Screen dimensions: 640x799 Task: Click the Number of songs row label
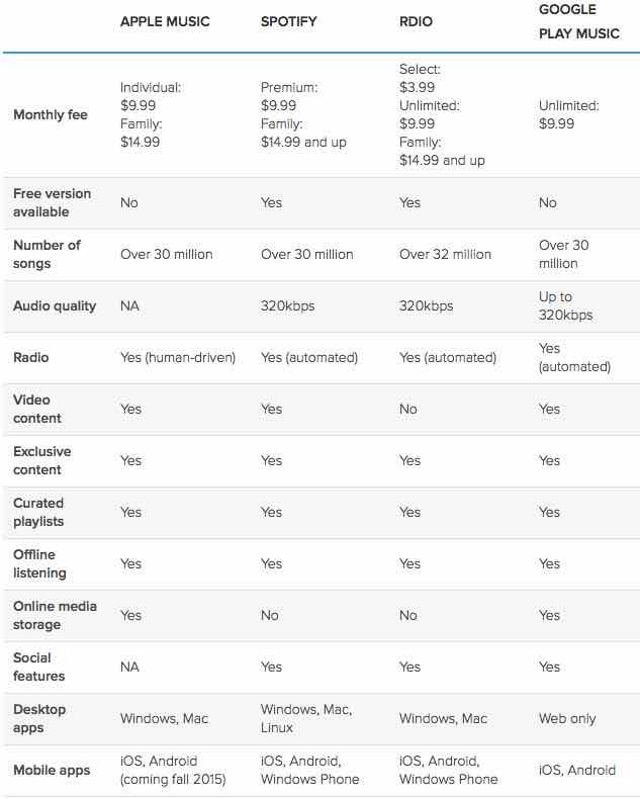(x=47, y=254)
